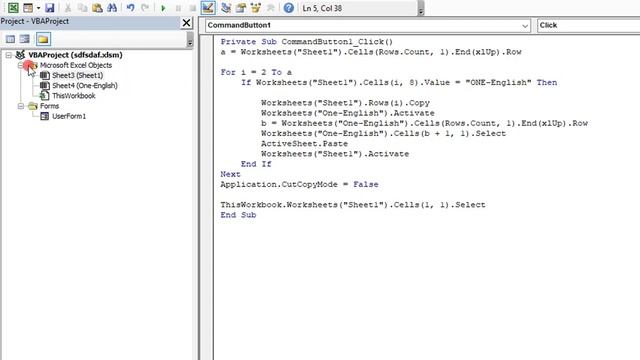
Task: Click the 'End Sub' line
Action: coord(238,215)
